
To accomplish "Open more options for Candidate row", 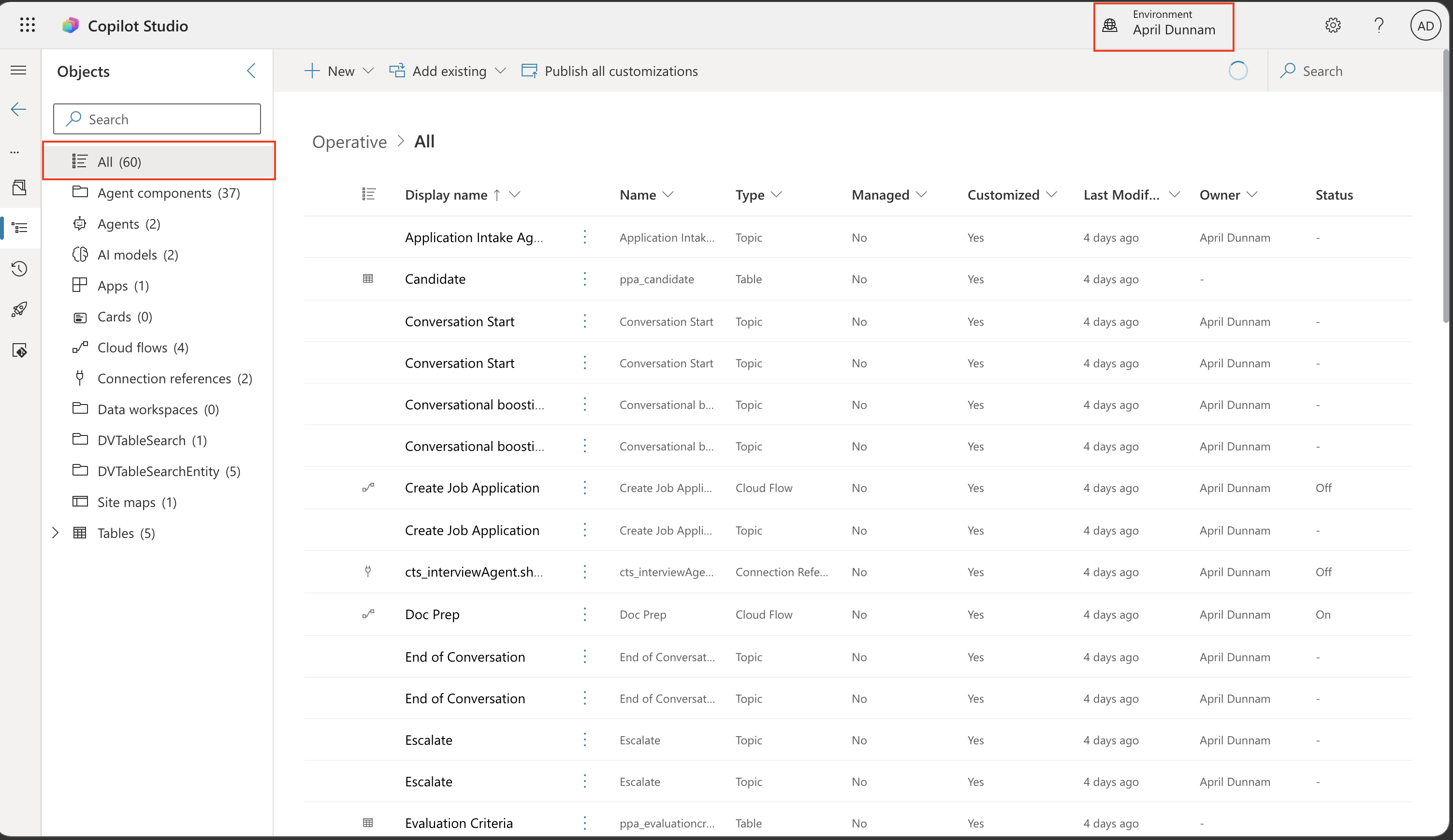I will point(585,279).
